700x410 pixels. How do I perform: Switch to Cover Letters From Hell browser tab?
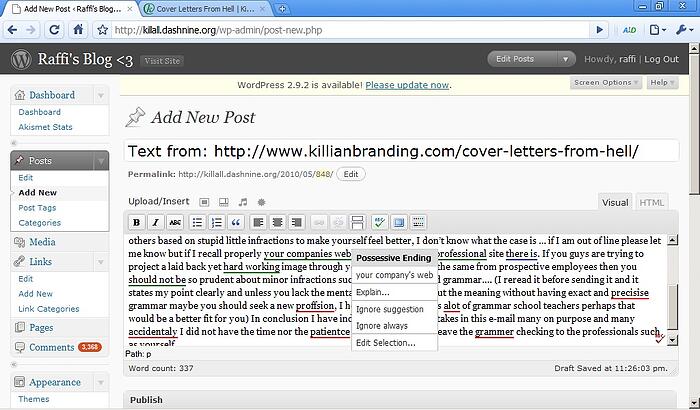click(x=205, y=8)
